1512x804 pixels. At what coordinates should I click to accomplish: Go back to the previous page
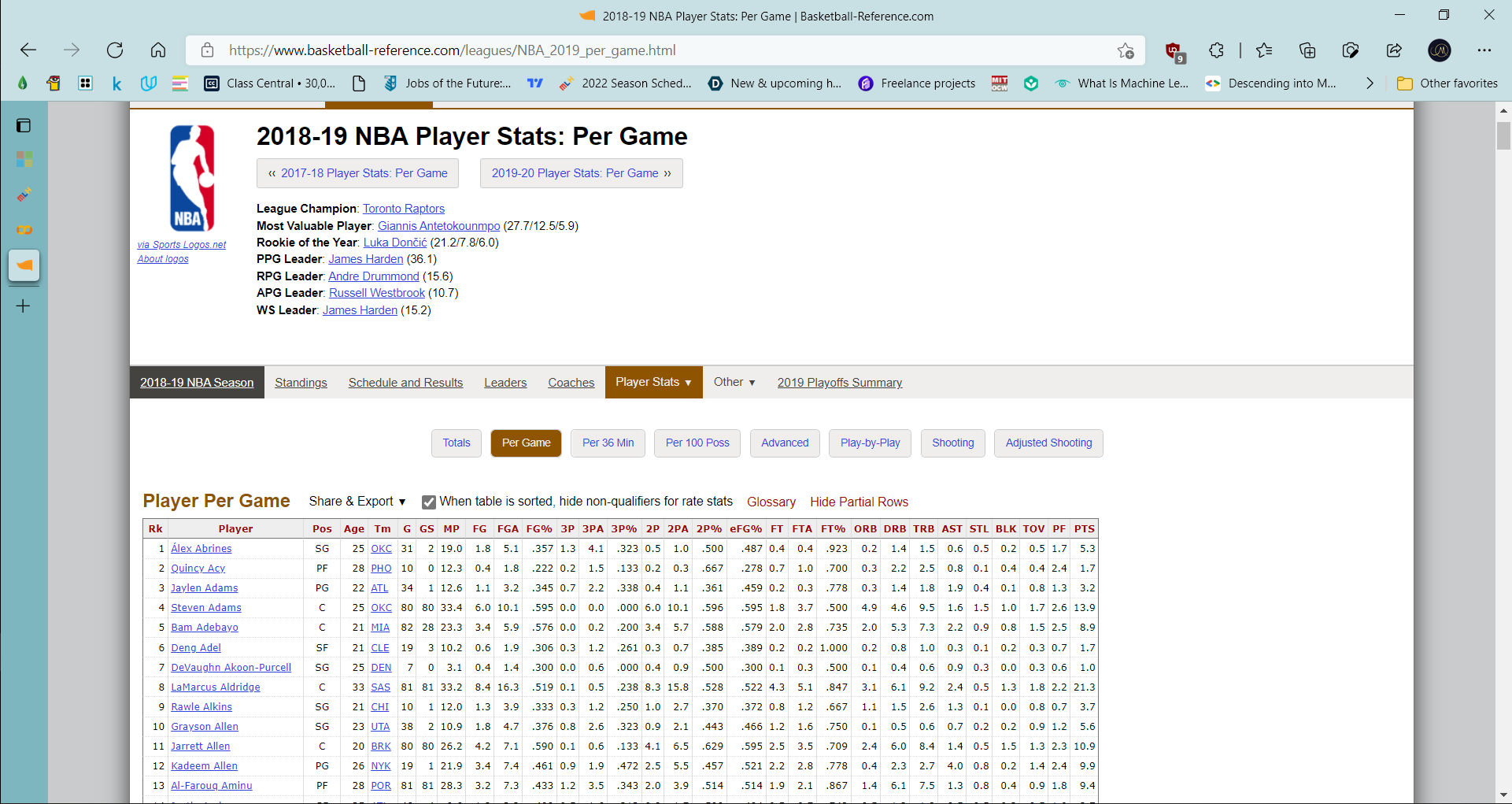pos(28,50)
